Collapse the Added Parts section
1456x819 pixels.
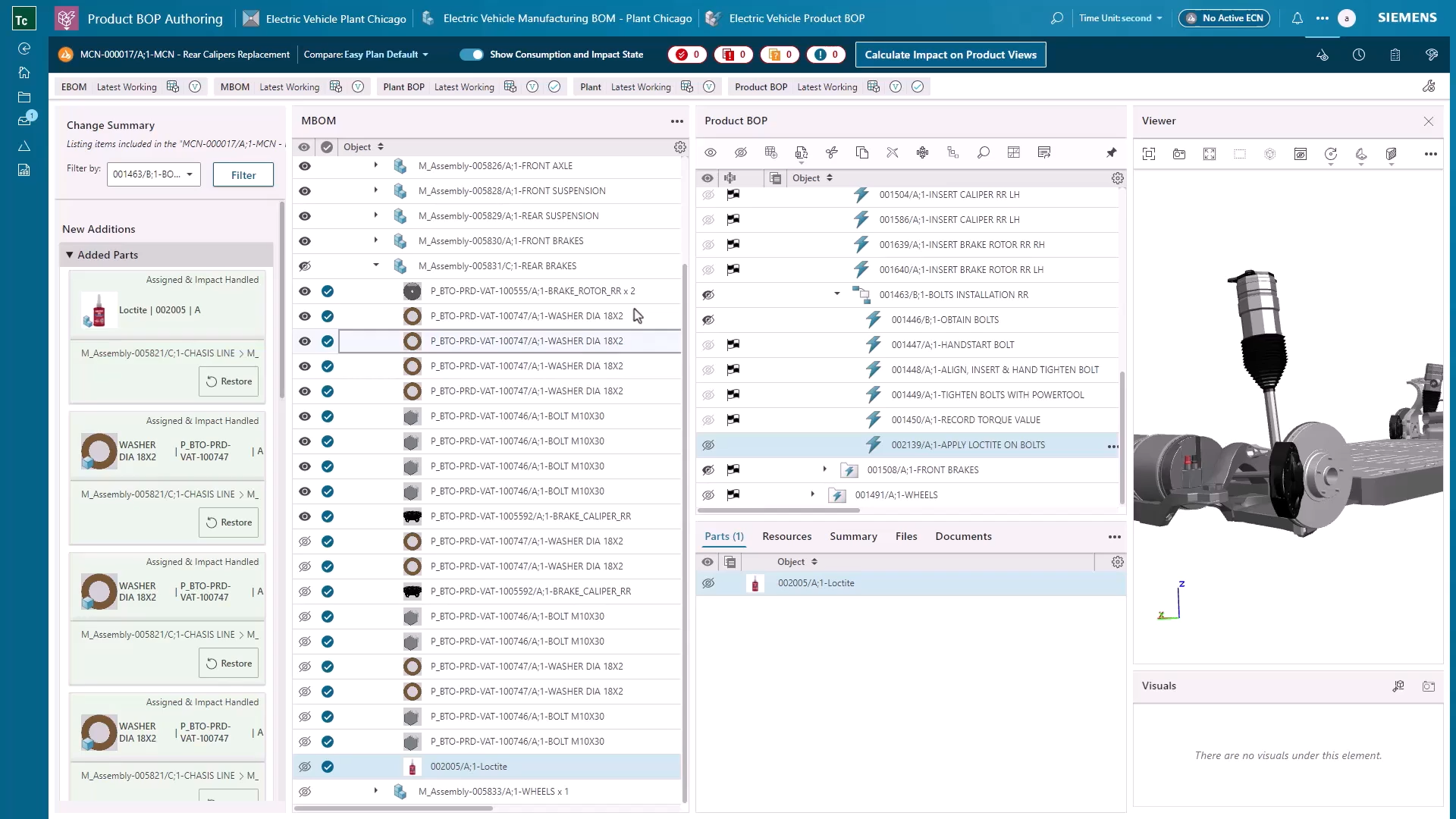click(x=70, y=255)
